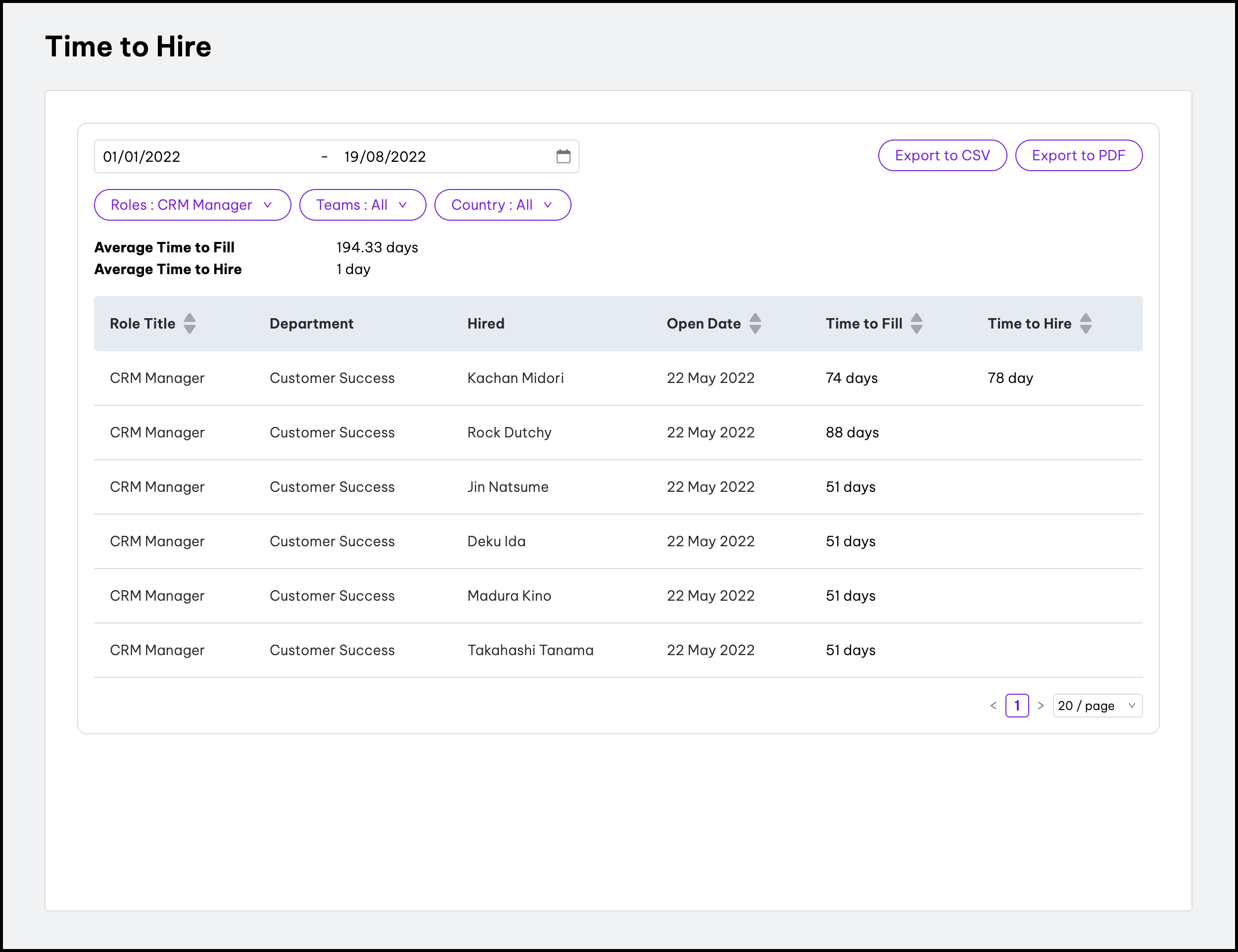The height and width of the screenshot is (952, 1238).
Task: Click Export to PDF button
Action: tap(1078, 155)
